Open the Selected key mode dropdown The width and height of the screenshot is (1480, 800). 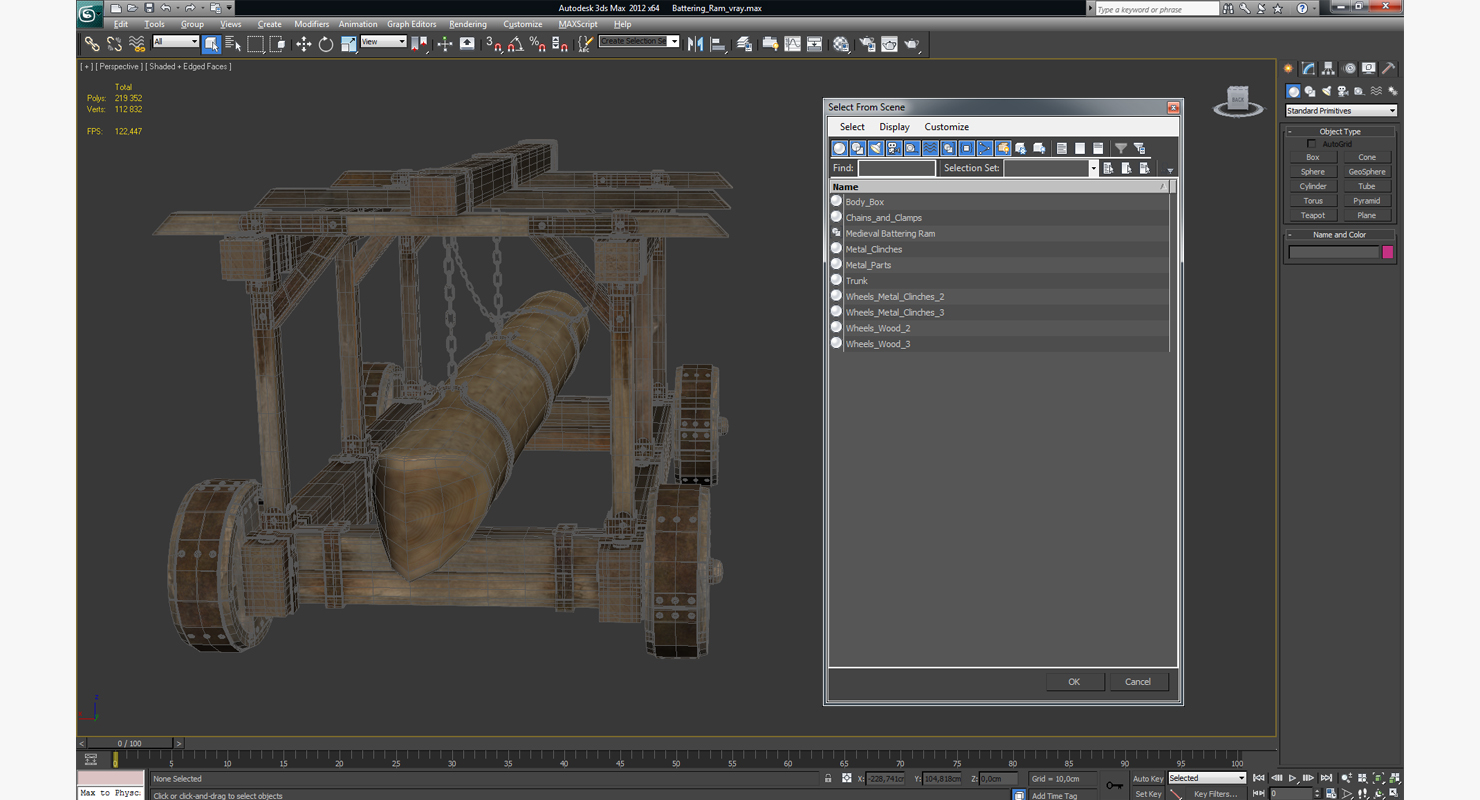tap(1207, 778)
